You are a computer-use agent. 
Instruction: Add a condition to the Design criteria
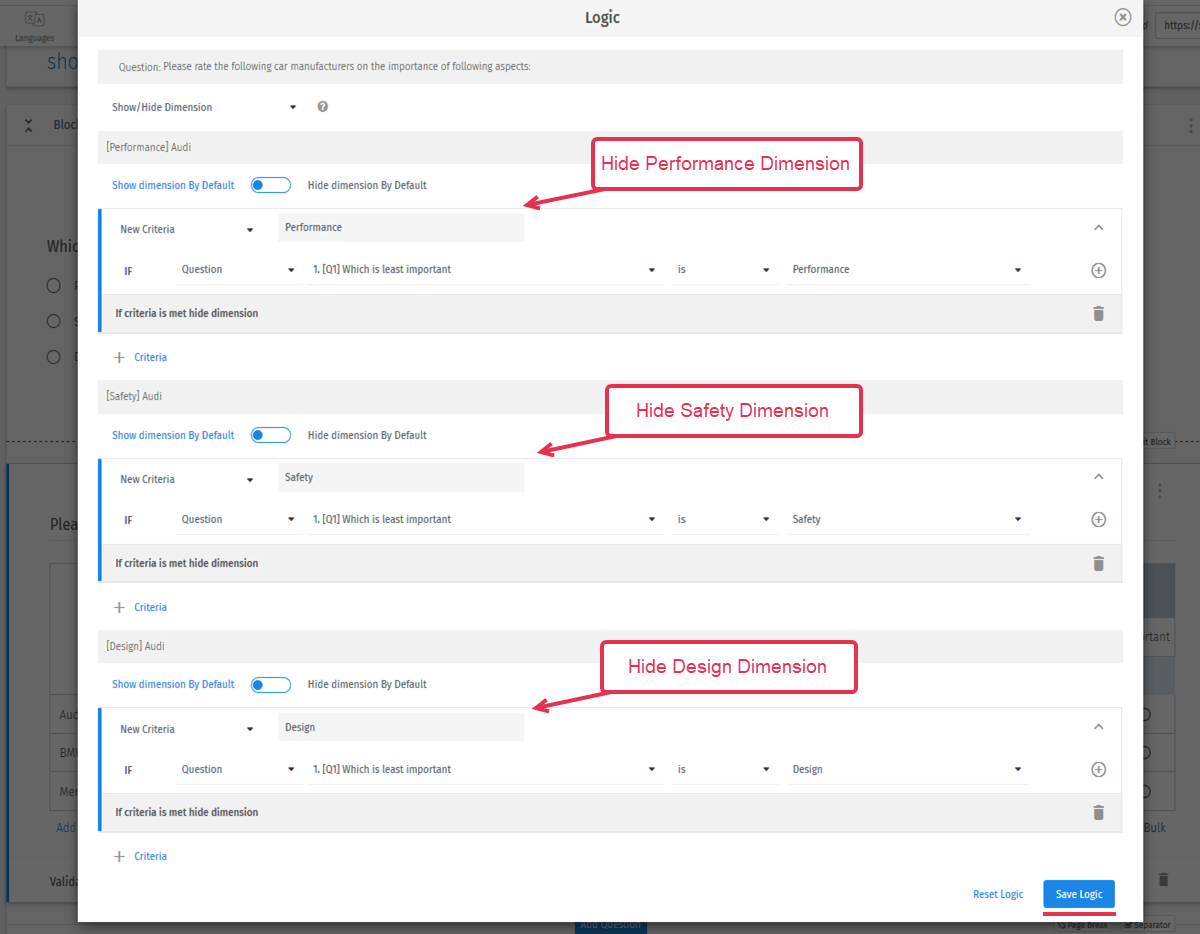tap(1098, 769)
